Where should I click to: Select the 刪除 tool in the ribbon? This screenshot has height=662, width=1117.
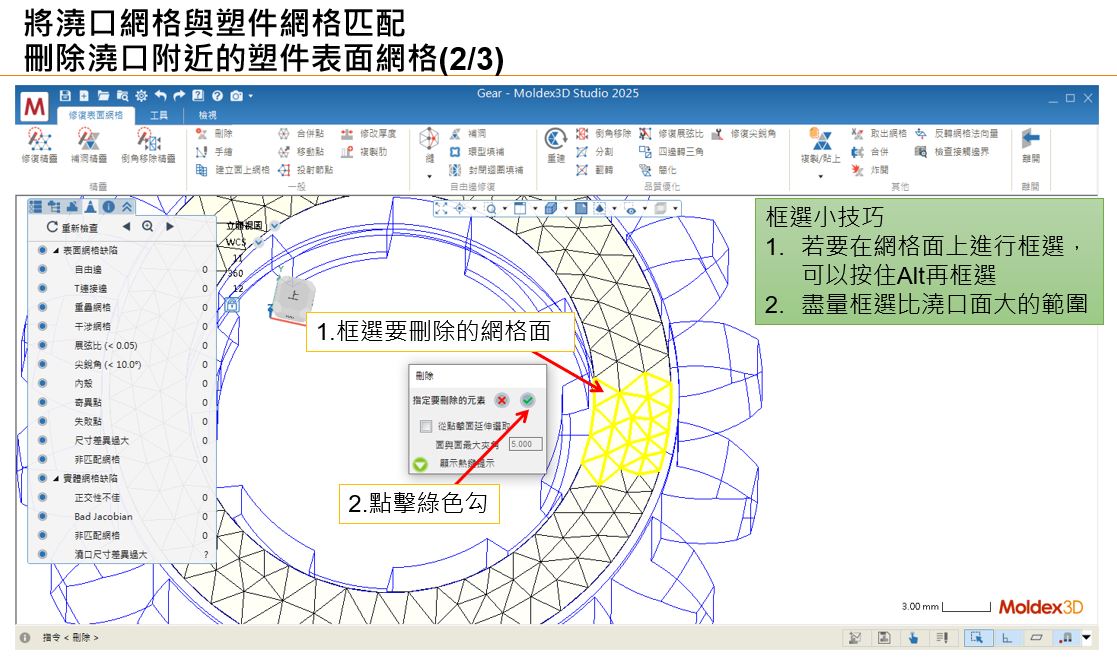pos(214,134)
